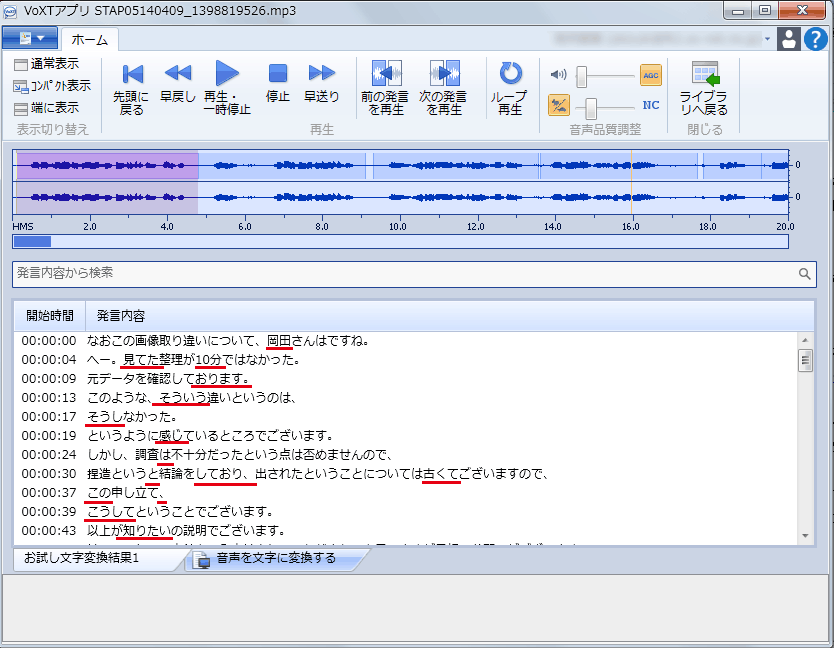Viewport: 834px width, 648px height.
Task: Toggle the NC noise cancel button
Action: (x=651, y=105)
